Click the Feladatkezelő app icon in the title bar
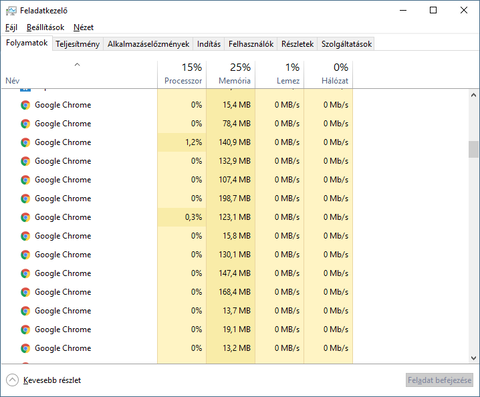 point(11,11)
